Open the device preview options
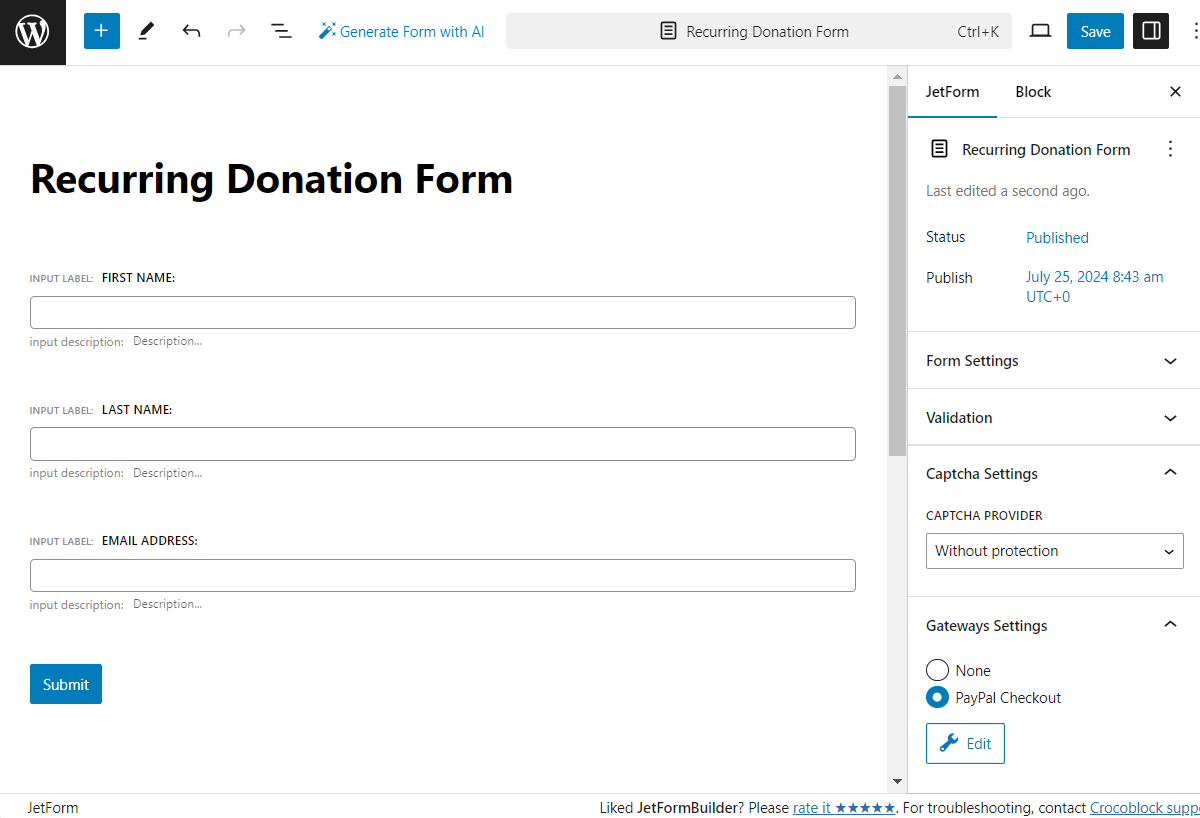This screenshot has width=1200, height=818. coord(1040,31)
